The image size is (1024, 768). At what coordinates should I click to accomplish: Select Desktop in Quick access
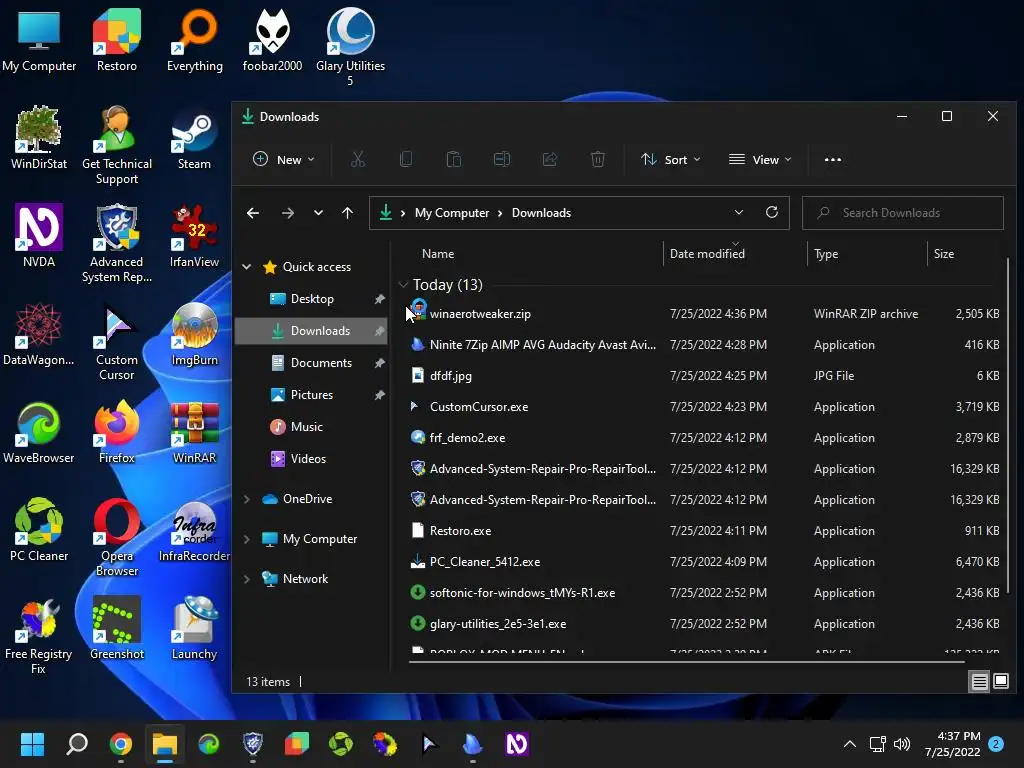tap(312, 298)
